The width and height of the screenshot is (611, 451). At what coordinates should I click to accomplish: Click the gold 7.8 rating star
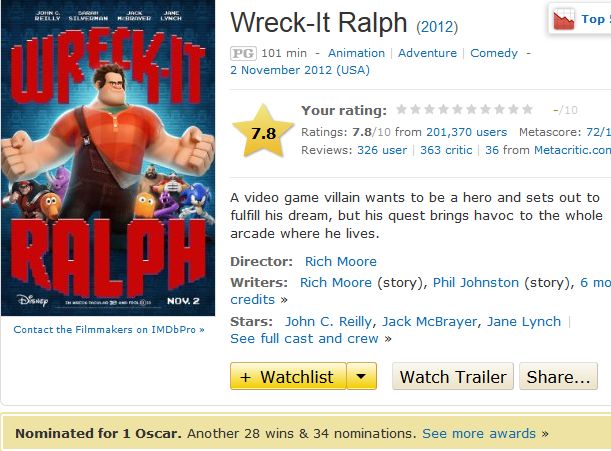click(263, 132)
